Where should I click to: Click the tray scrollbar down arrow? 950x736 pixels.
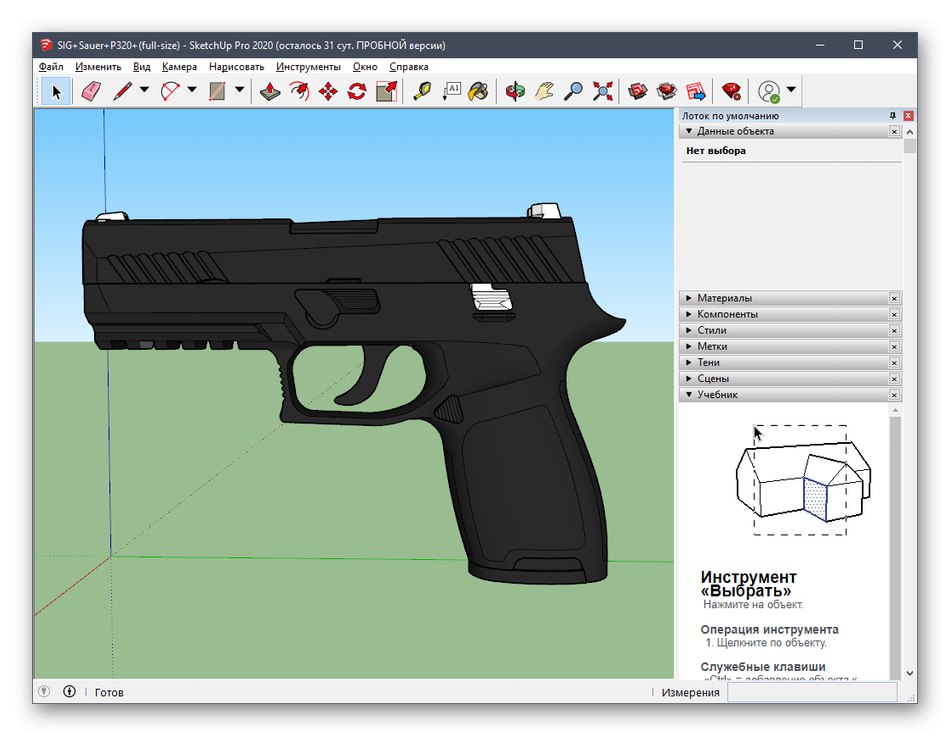pos(909,672)
